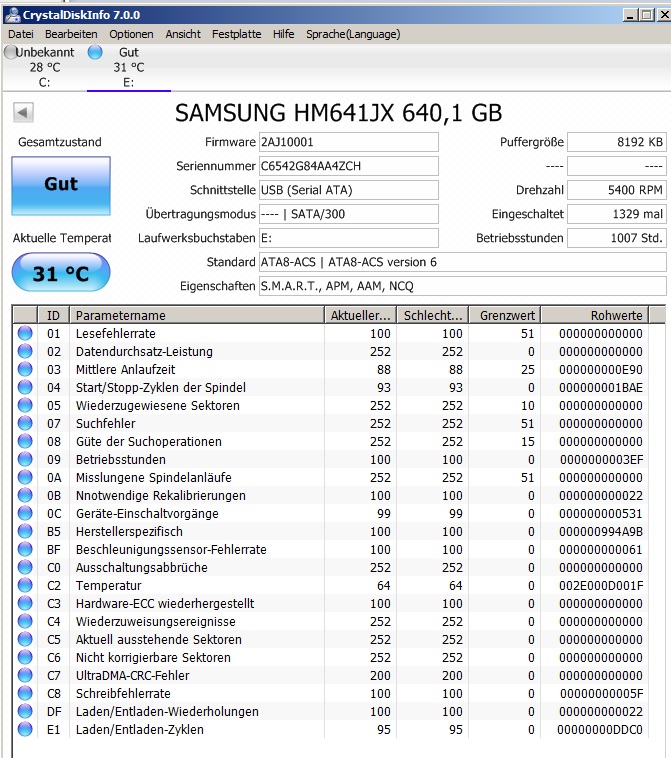This screenshot has width=671, height=758.
Task: Click the Übertragungsmodus field SATA/300
Action: (x=349, y=214)
